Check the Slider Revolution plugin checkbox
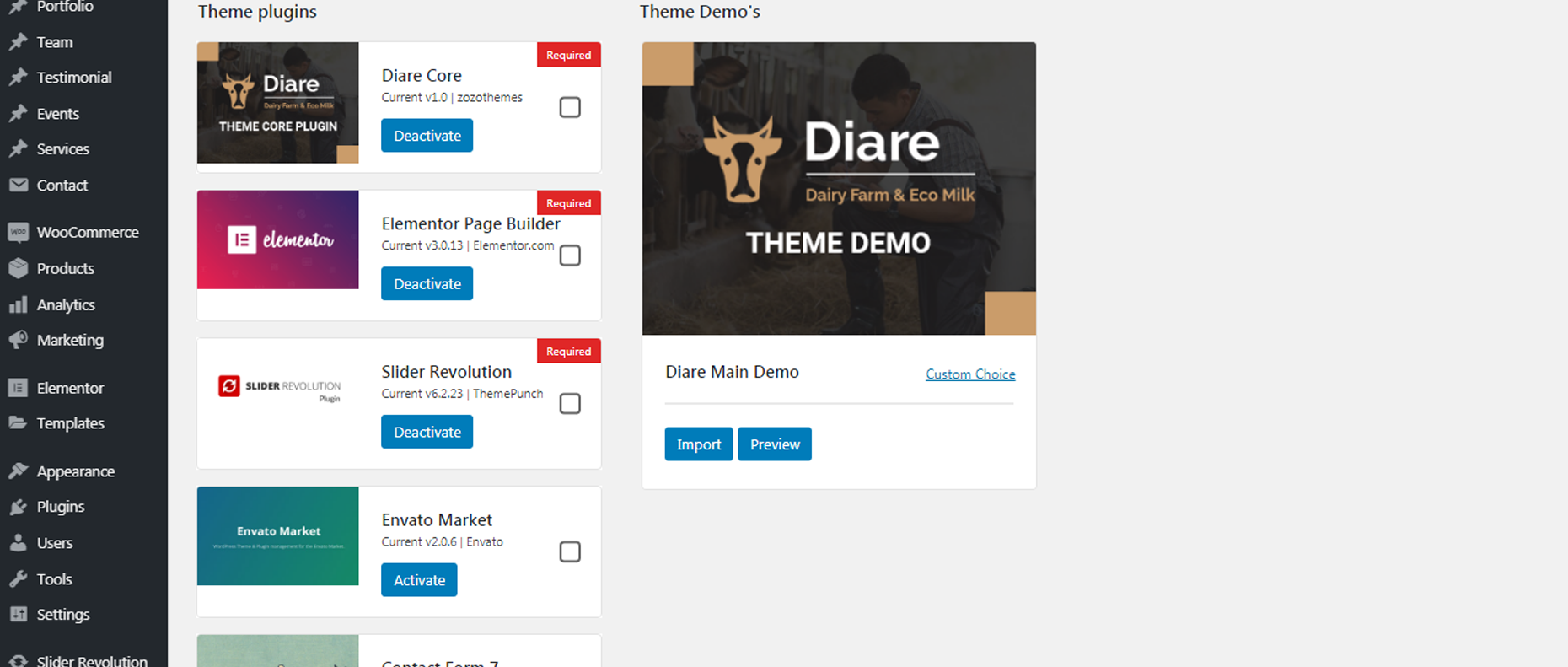Image resolution: width=1568 pixels, height=667 pixels. coord(570,404)
